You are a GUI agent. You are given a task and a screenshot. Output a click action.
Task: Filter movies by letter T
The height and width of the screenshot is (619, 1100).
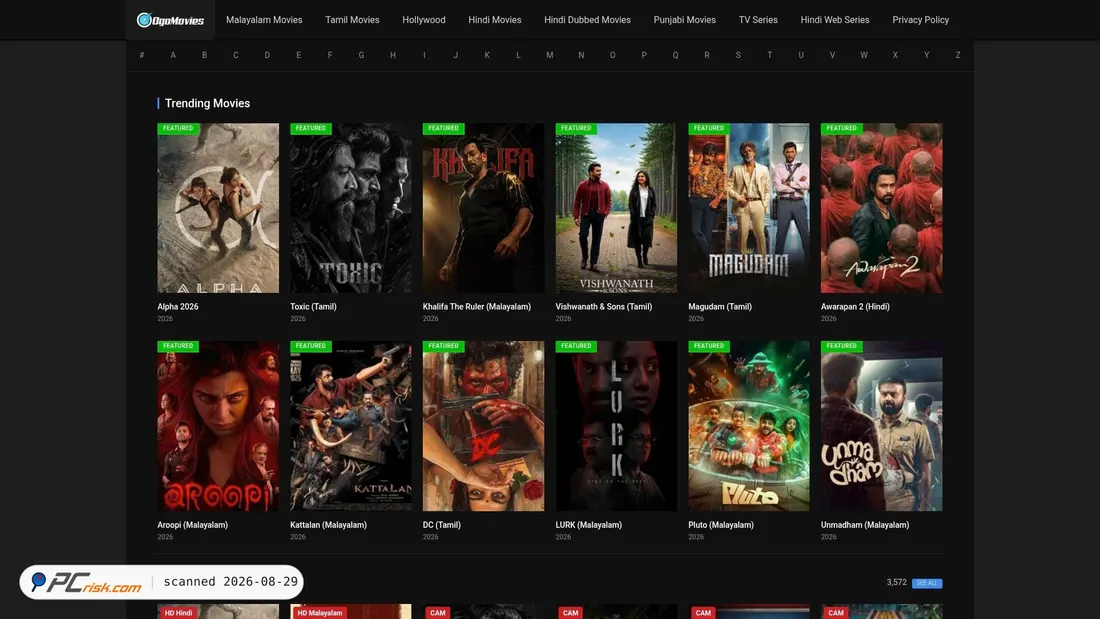[x=770, y=55]
